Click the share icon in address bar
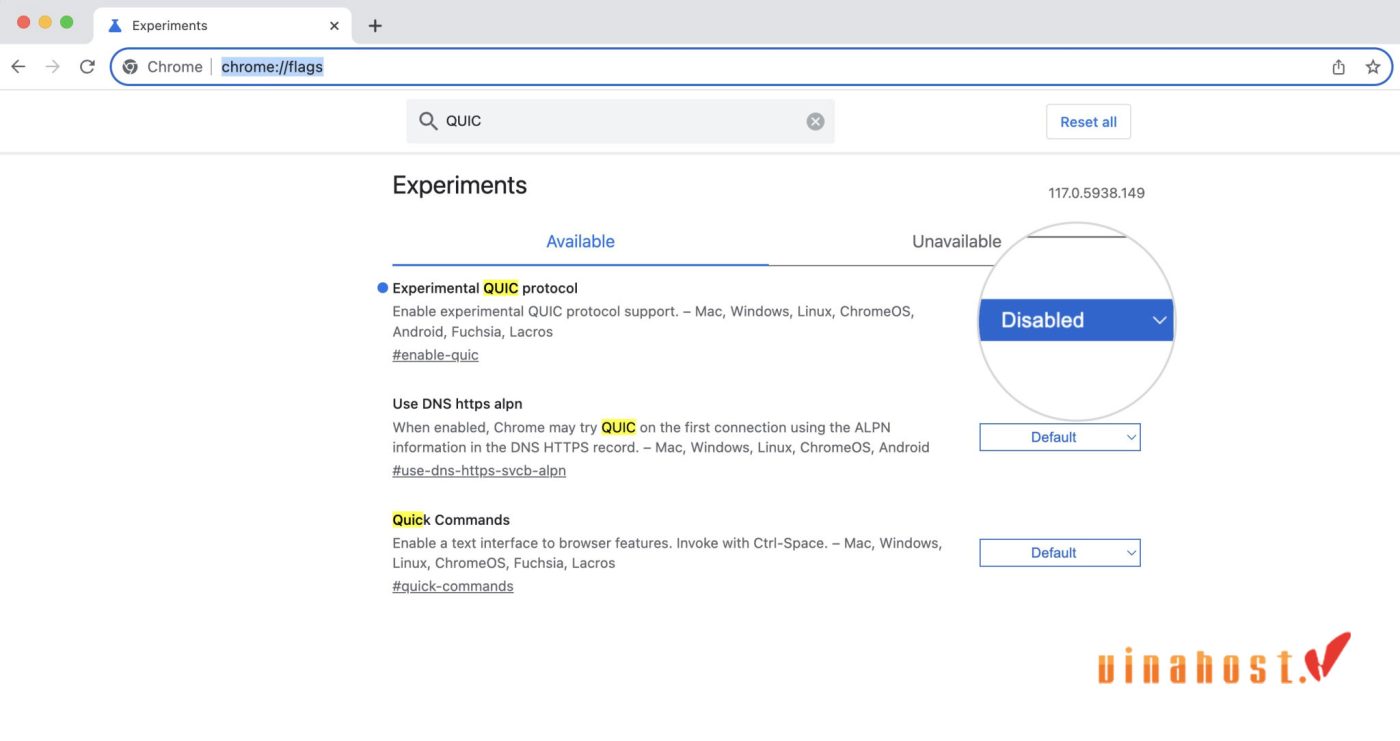The width and height of the screenshot is (1400, 741). click(x=1338, y=67)
